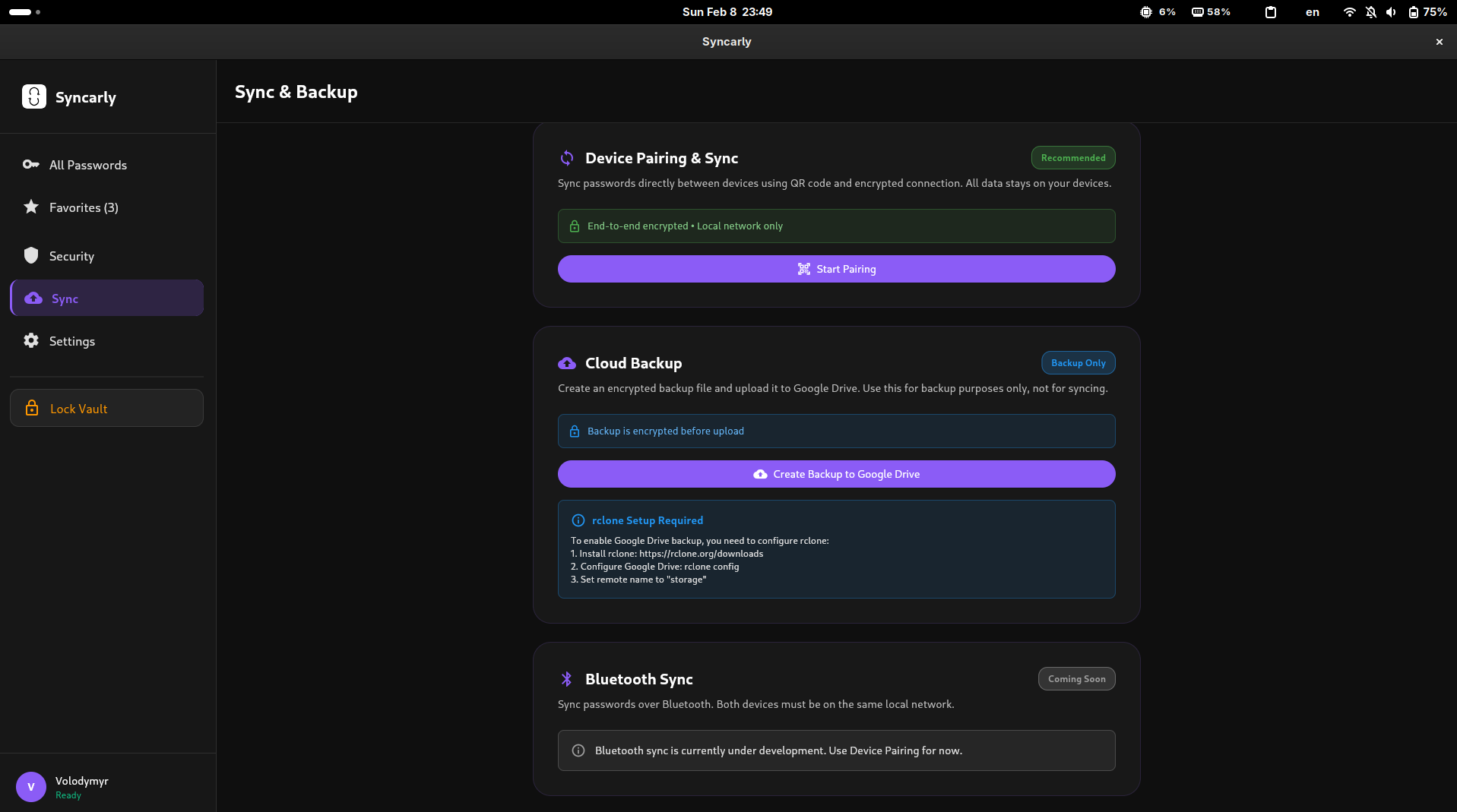1457x812 pixels.
Task: Open Settings using the gear icon
Action: (x=30, y=341)
